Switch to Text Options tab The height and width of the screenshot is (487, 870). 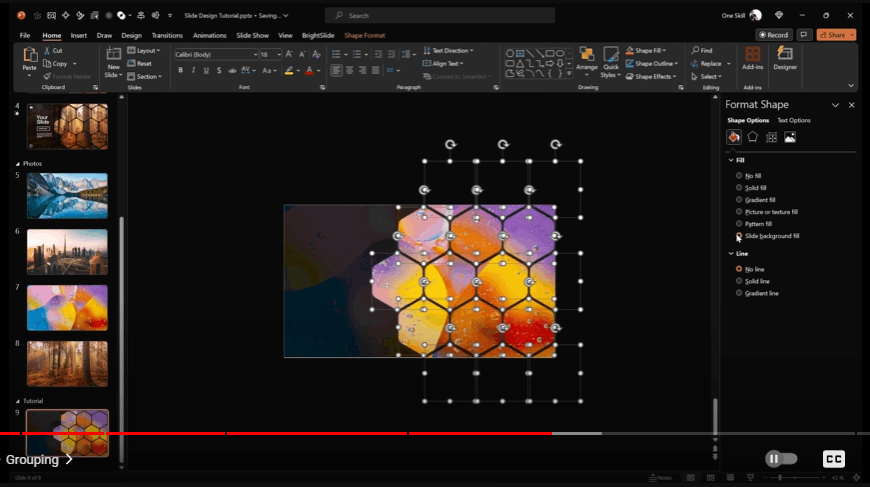pyautogui.click(x=793, y=120)
